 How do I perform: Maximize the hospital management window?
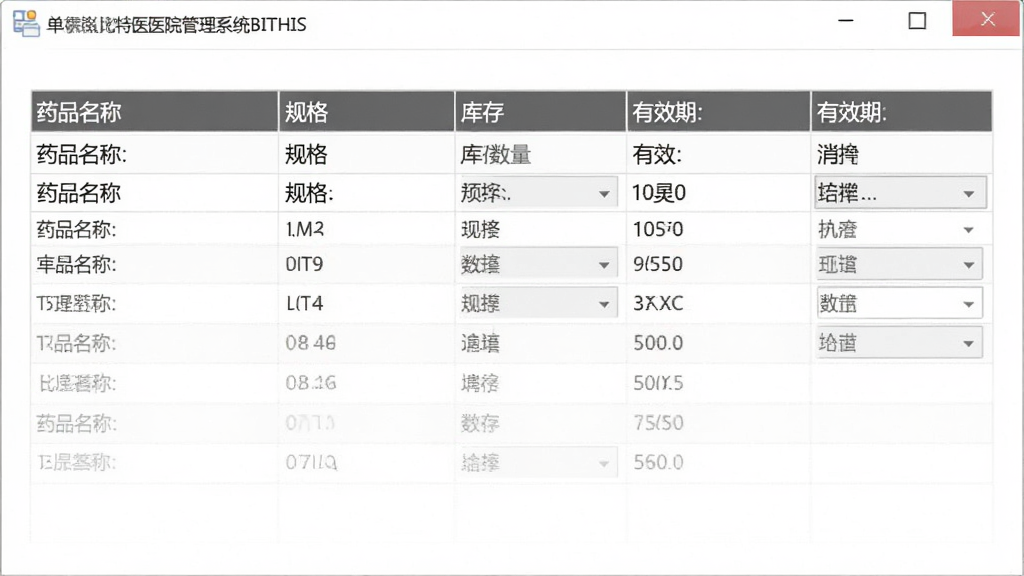coord(917,21)
